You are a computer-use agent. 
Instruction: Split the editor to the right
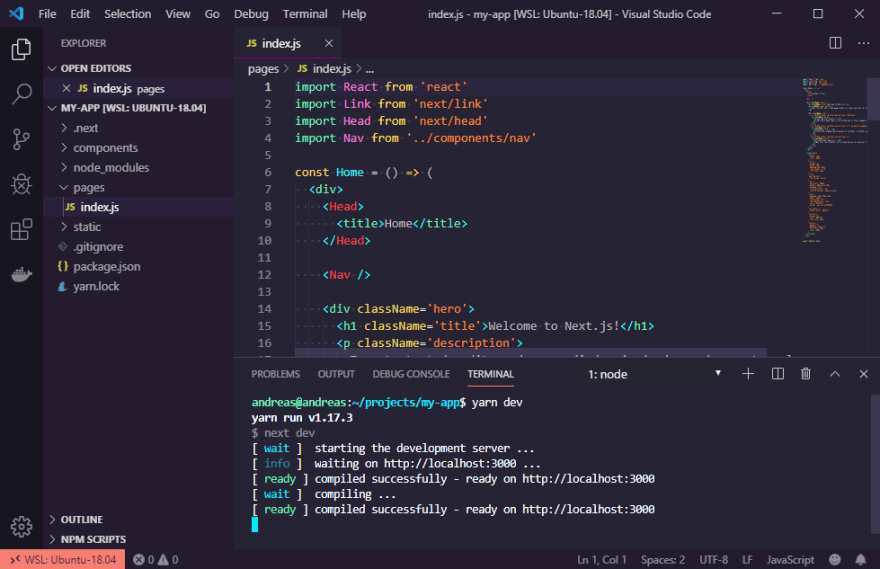click(x=835, y=43)
